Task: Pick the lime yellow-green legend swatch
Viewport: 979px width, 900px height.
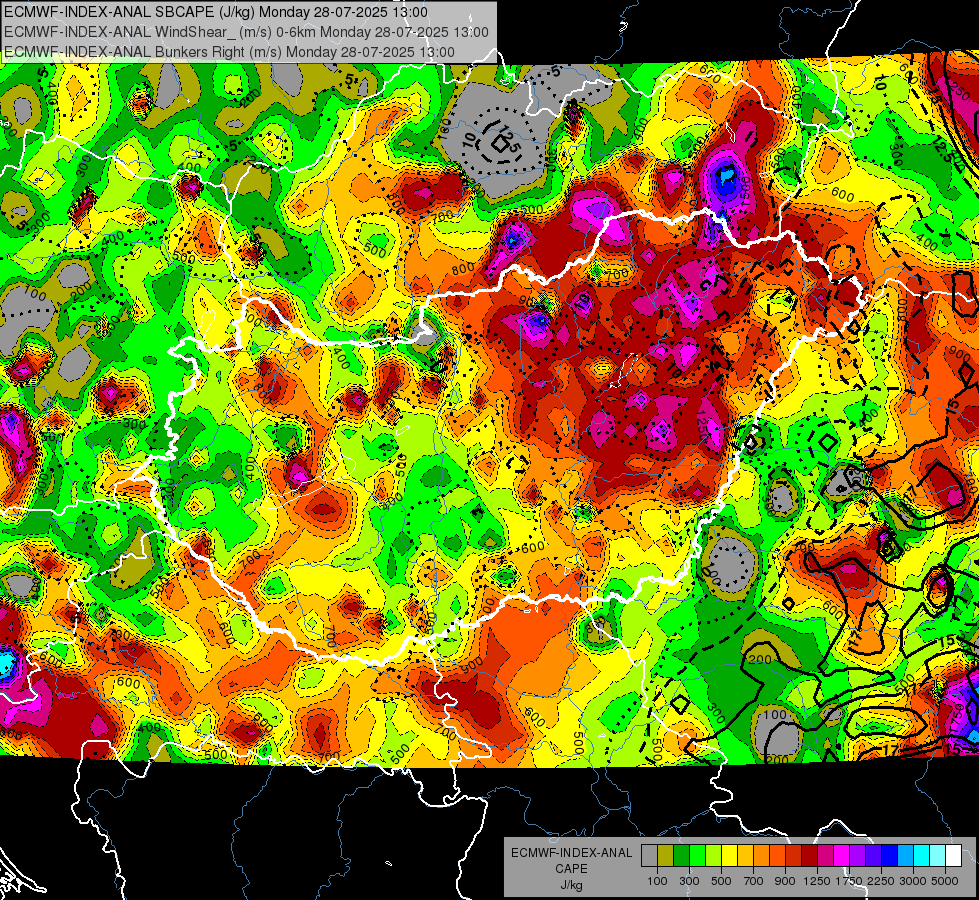Action: coord(713,856)
